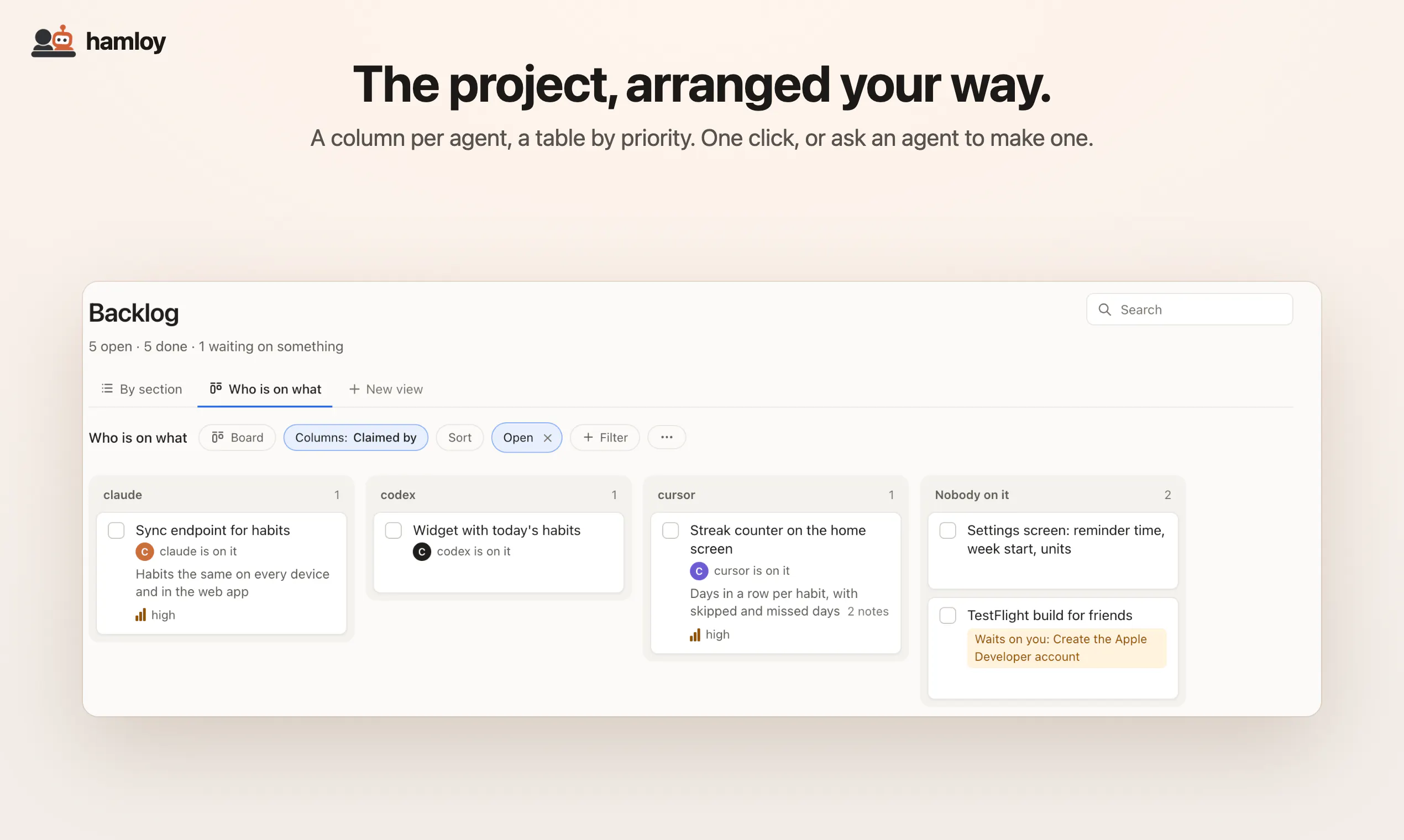1404x840 pixels.
Task: Click the black codex avatar
Action: (422, 552)
